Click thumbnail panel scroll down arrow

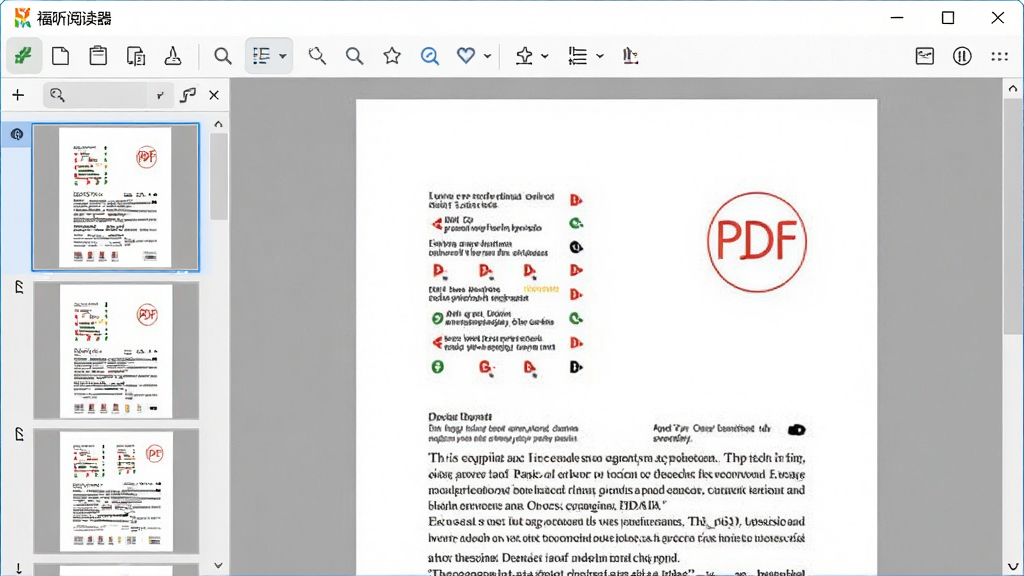tap(218, 566)
